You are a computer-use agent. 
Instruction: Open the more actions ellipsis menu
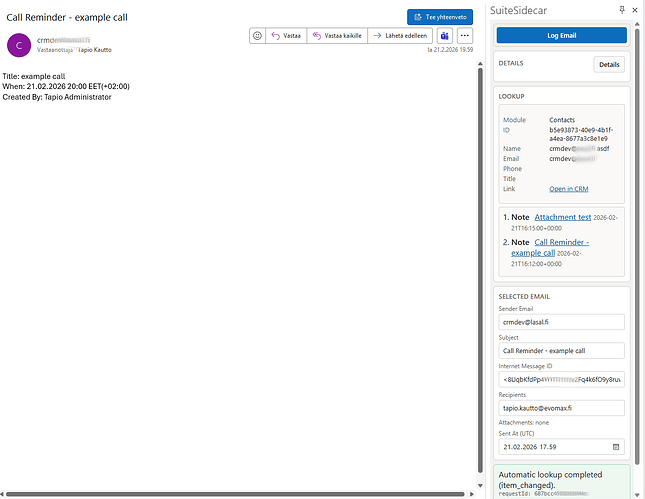click(464, 35)
